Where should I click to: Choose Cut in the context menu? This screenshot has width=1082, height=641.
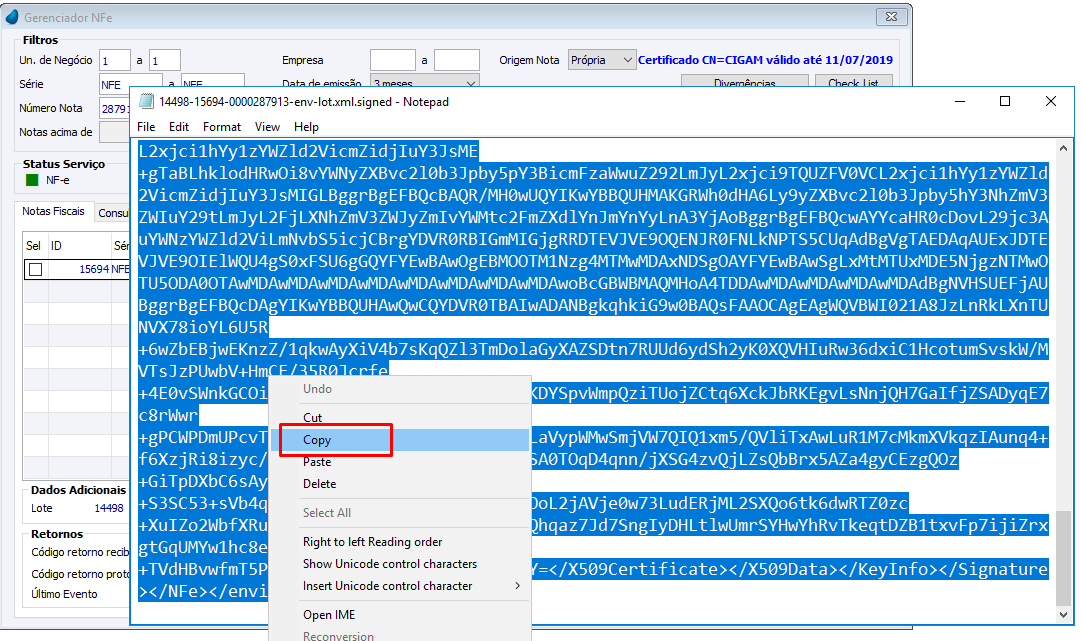coord(400,417)
